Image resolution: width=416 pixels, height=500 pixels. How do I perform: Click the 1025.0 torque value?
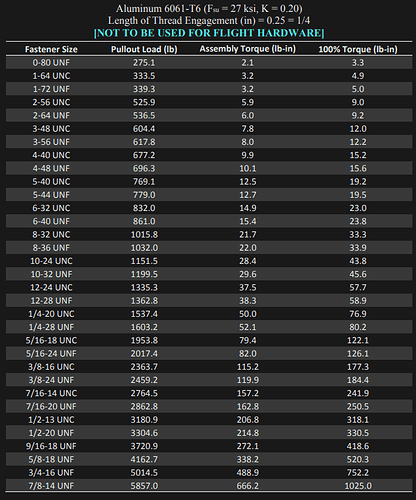(x=358, y=486)
